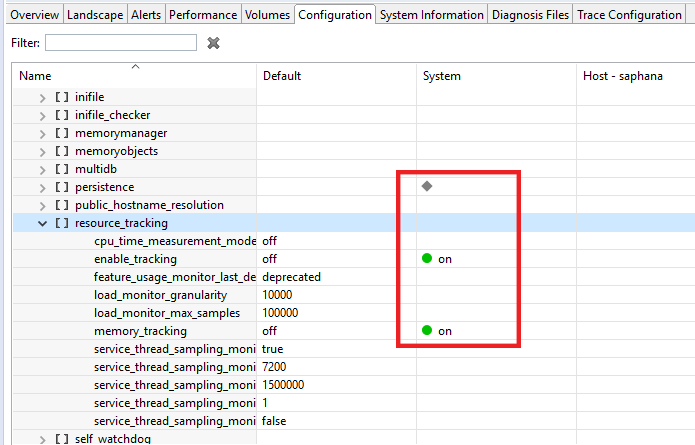
Task: Select the inifile section bracket icon
Action: click(62, 97)
